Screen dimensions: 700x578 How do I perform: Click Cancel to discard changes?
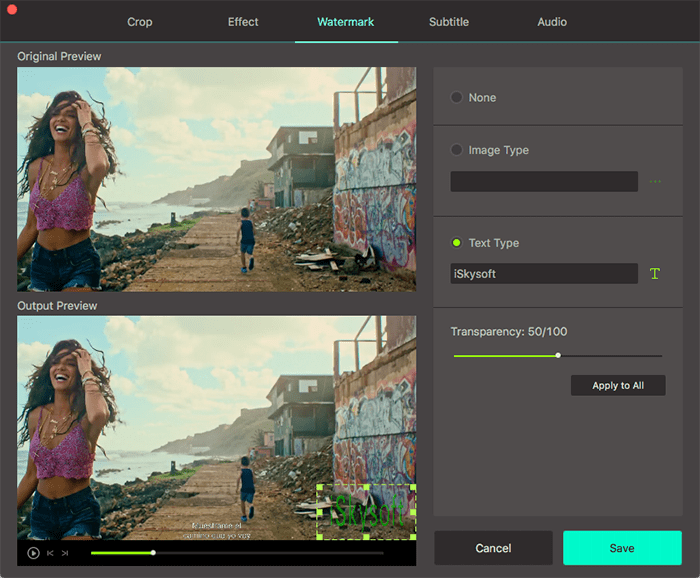(493, 548)
